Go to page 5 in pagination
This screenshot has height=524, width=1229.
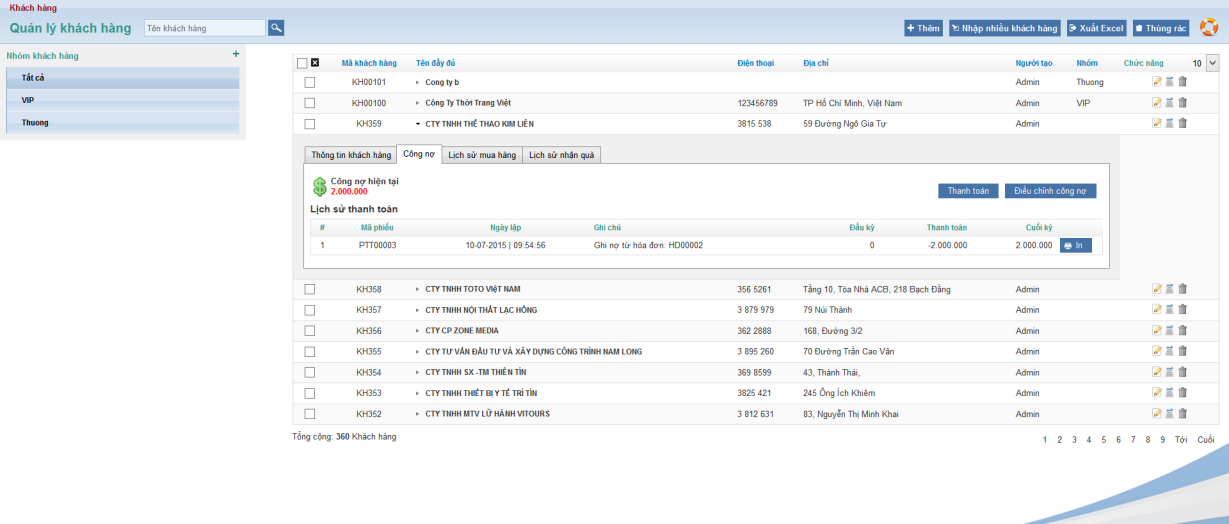pos(1104,439)
